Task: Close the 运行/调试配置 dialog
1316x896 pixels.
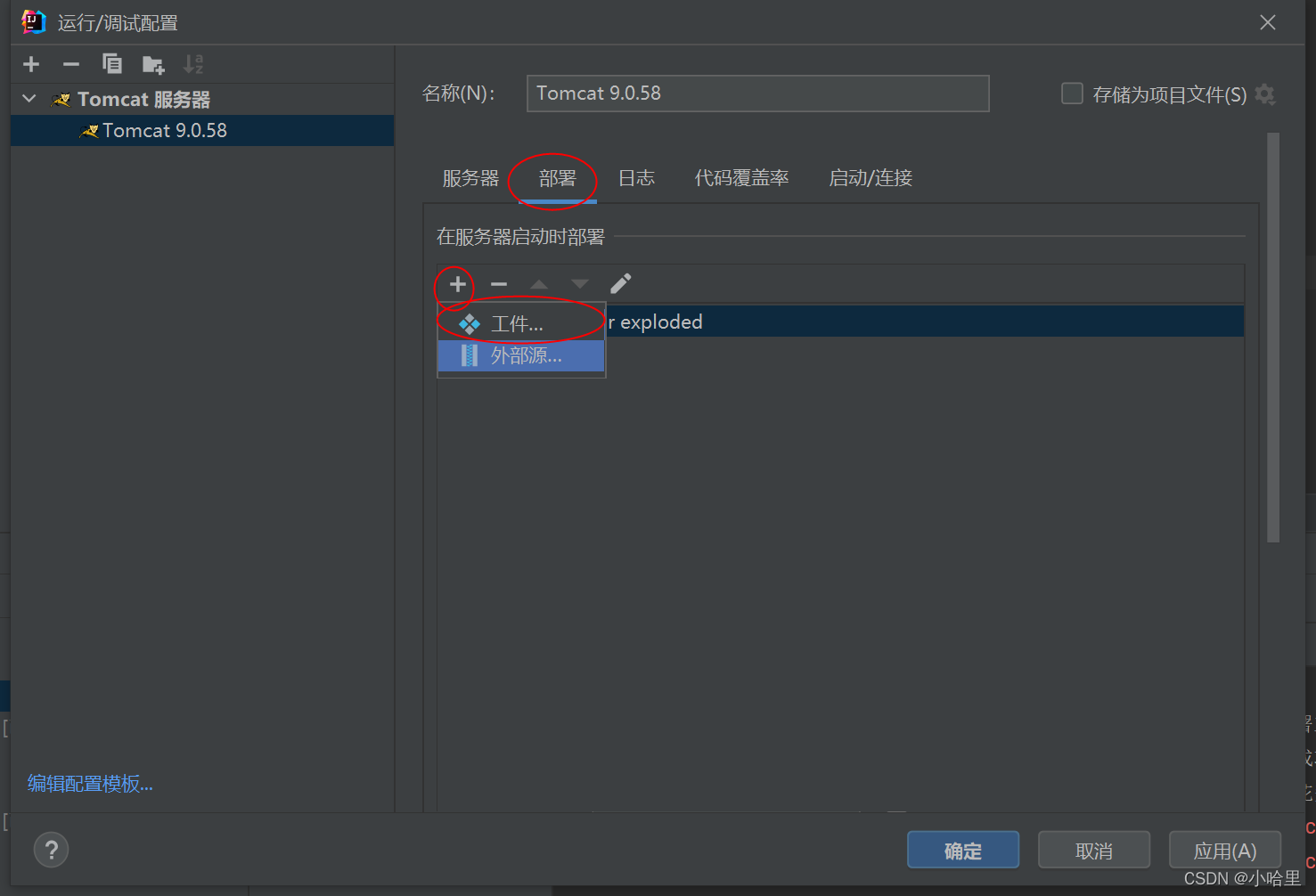Action: pos(1268,22)
